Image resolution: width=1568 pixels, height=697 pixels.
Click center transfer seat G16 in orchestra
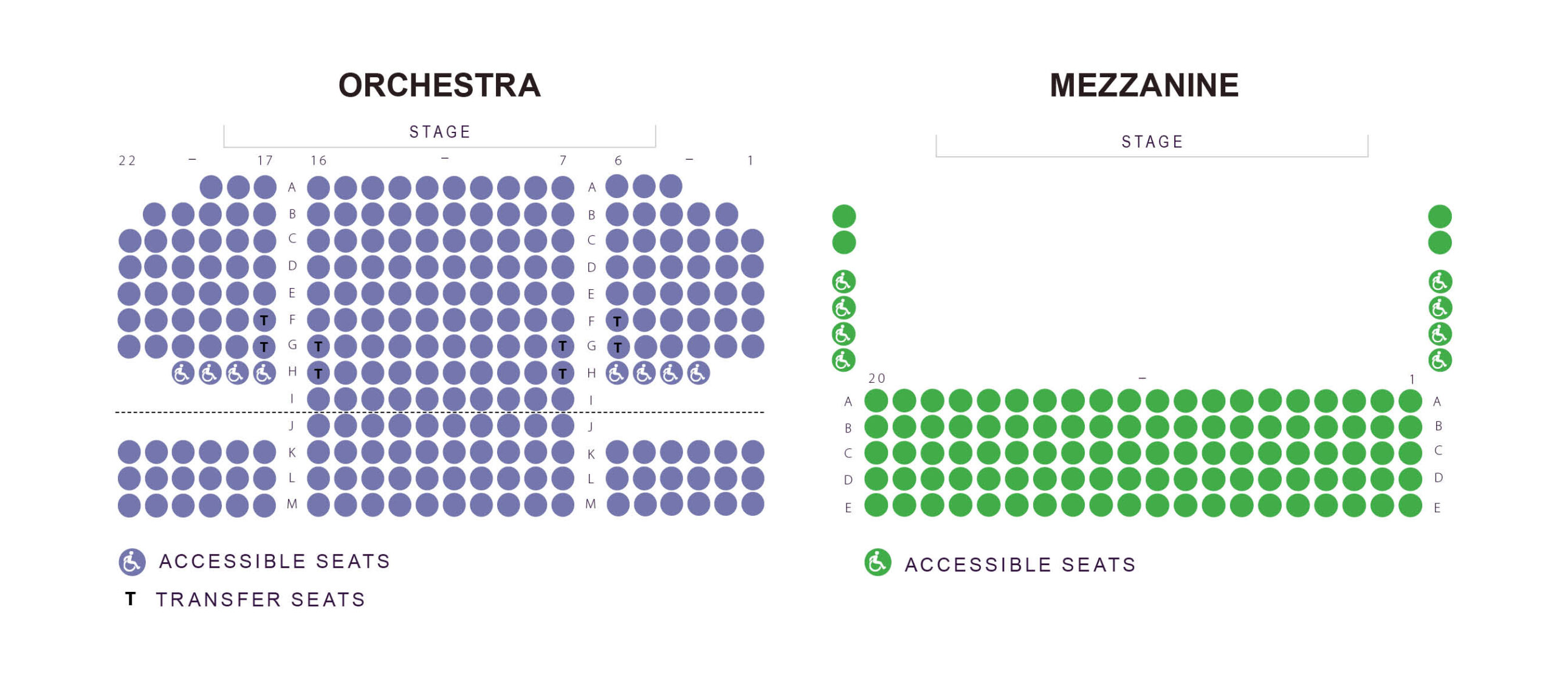[318, 347]
